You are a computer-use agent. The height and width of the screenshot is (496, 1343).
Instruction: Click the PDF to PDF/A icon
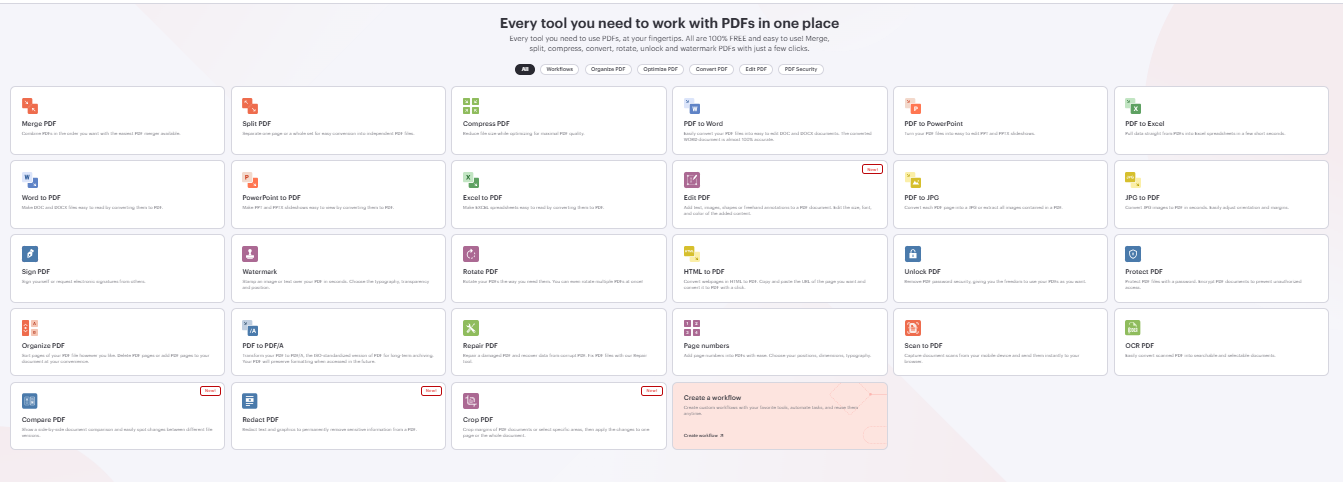click(x=250, y=327)
